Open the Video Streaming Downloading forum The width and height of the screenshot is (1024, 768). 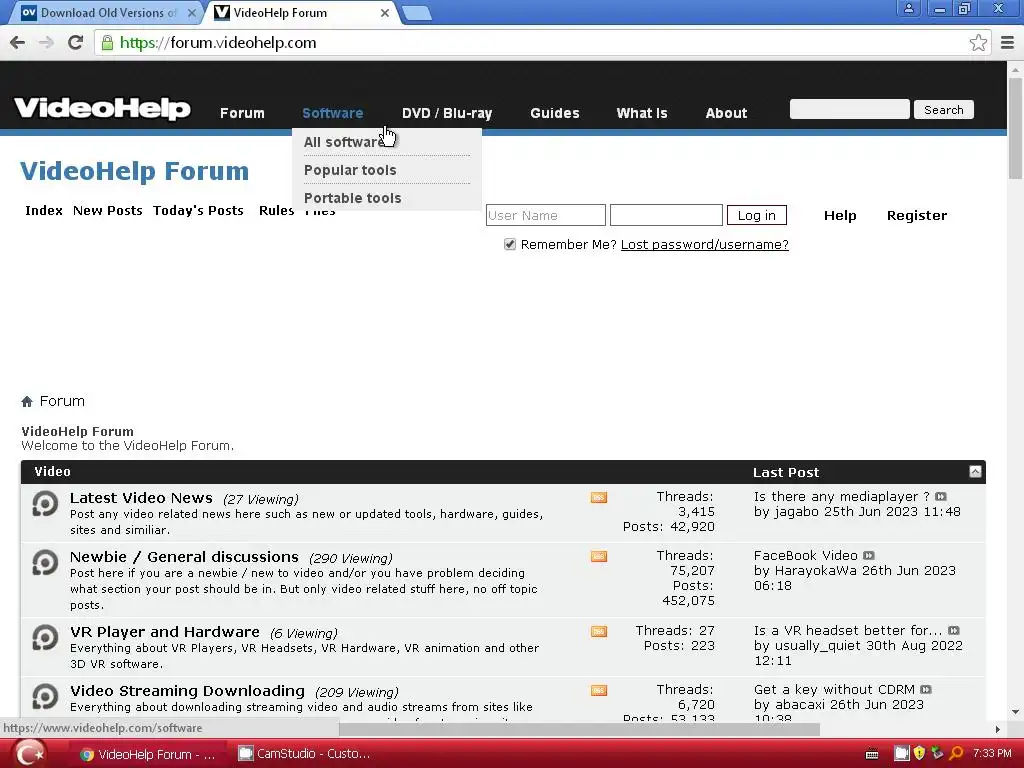tap(187, 690)
